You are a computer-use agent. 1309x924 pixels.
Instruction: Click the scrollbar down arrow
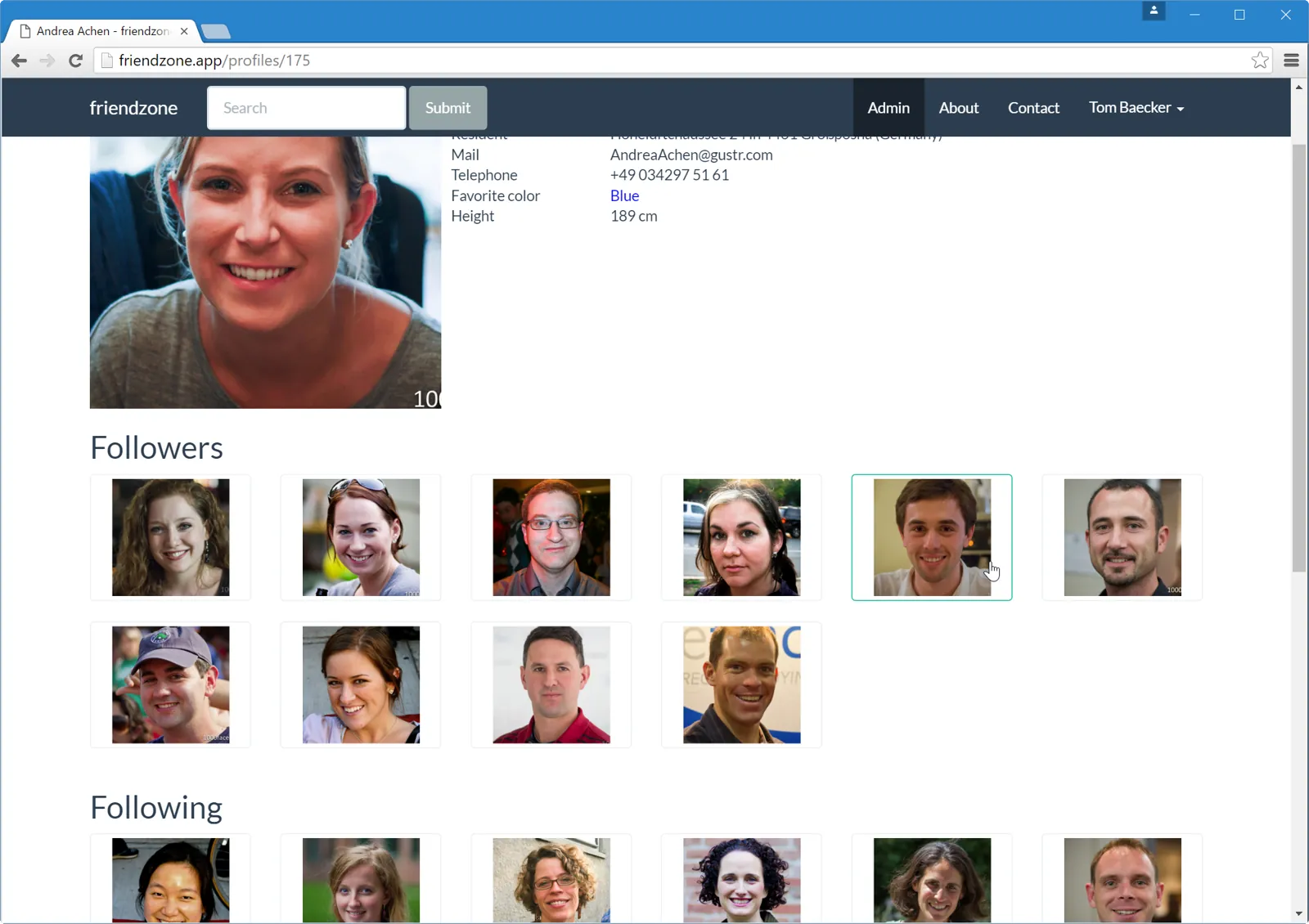[x=1299, y=914]
